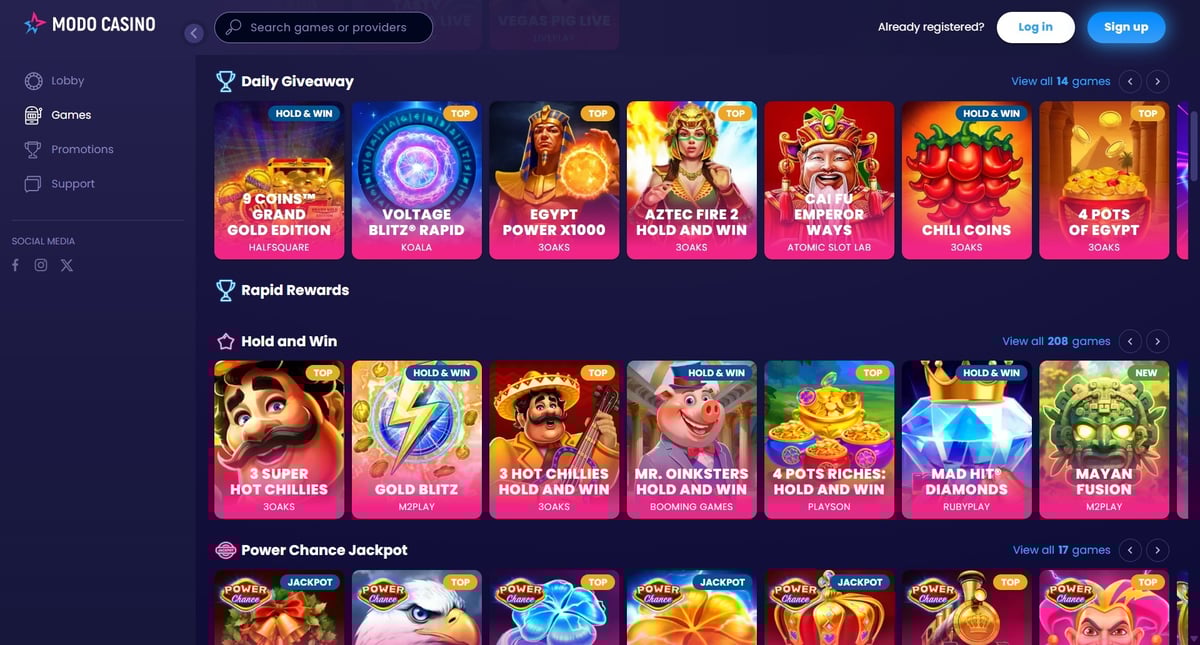The height and width of the screenshot is (645, 1200).
Task: Show next Daily Giveaway games arrow
Action: [1157, 81]
